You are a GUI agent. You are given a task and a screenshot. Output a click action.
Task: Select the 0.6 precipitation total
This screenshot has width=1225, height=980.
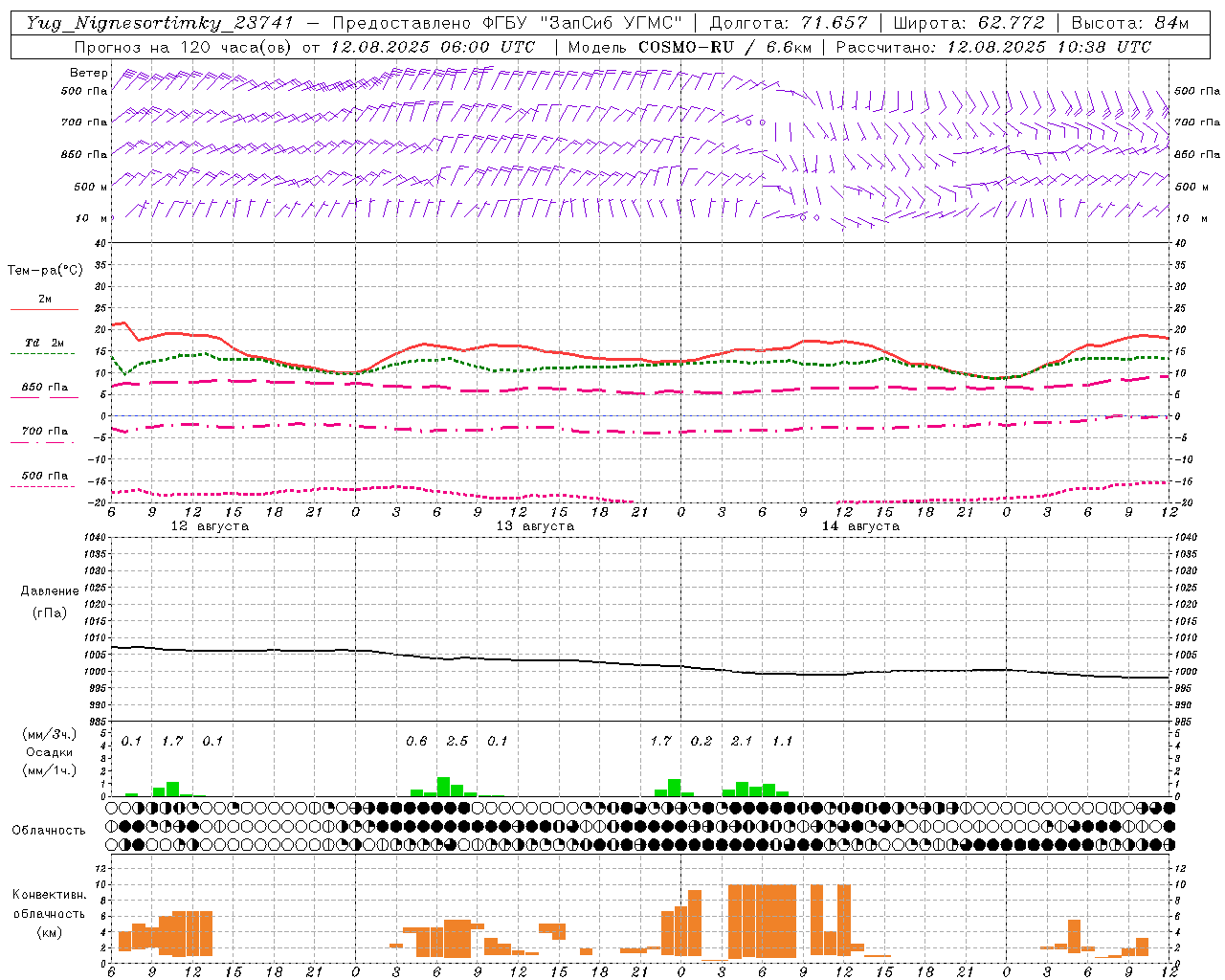[416, 741]
